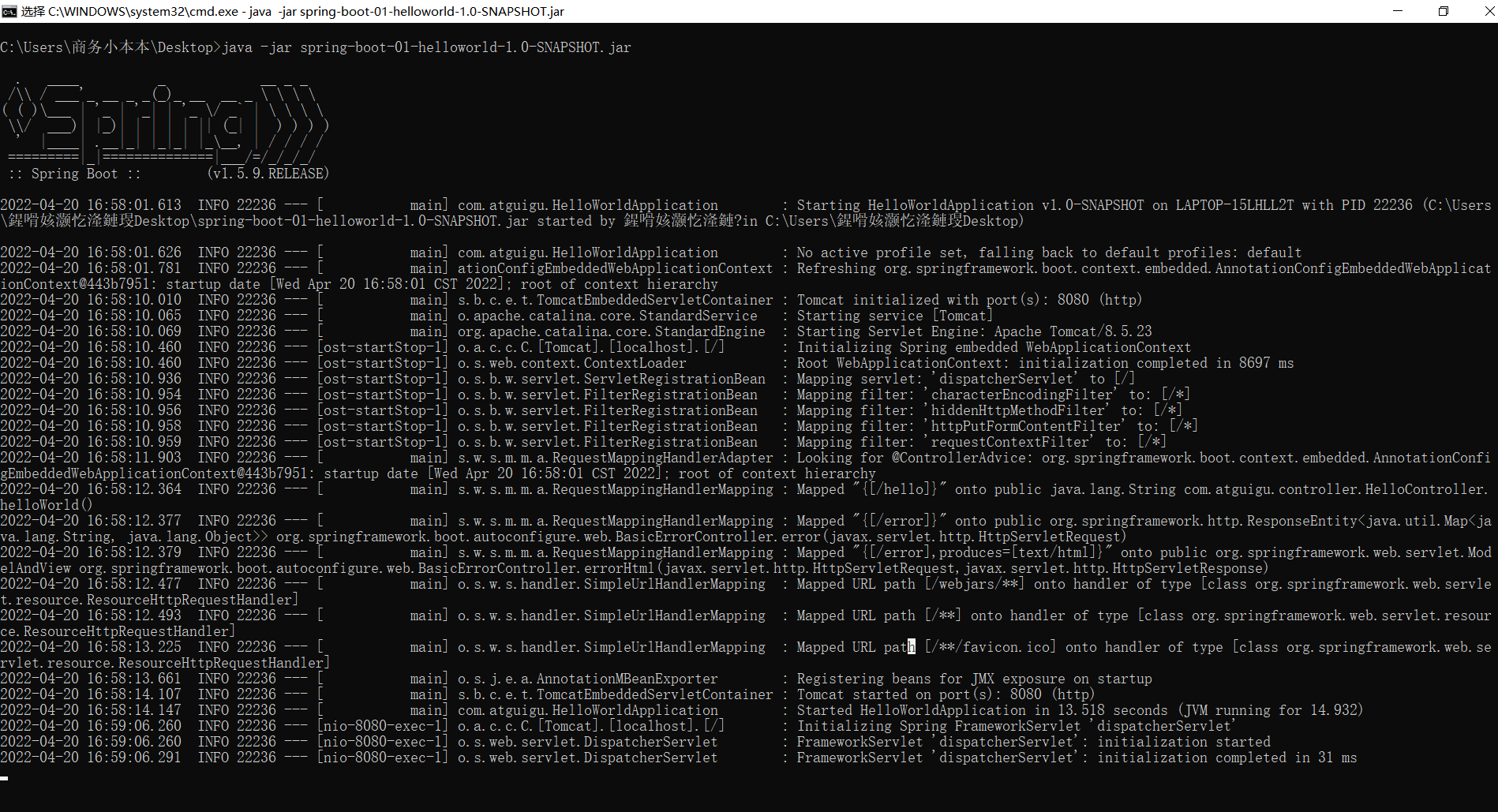The width and height of the screenshot is (1498, 812).
Task: Minimize the cmd.exe window
Action: 1398,11
